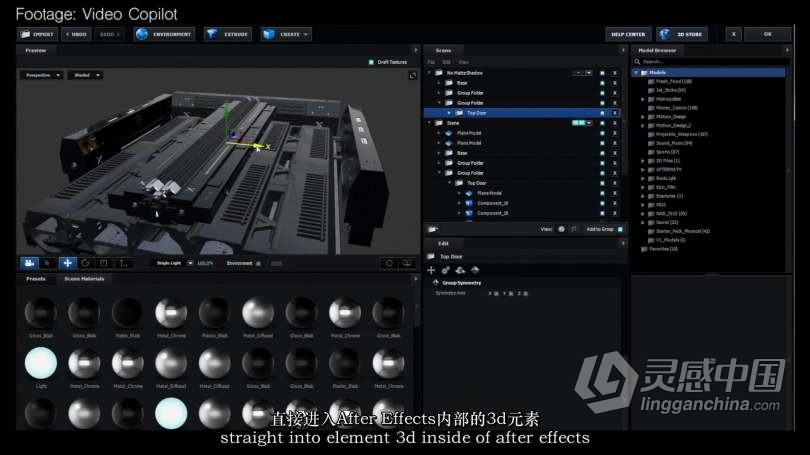Click the render settings icon below preview

click(389, 263)
